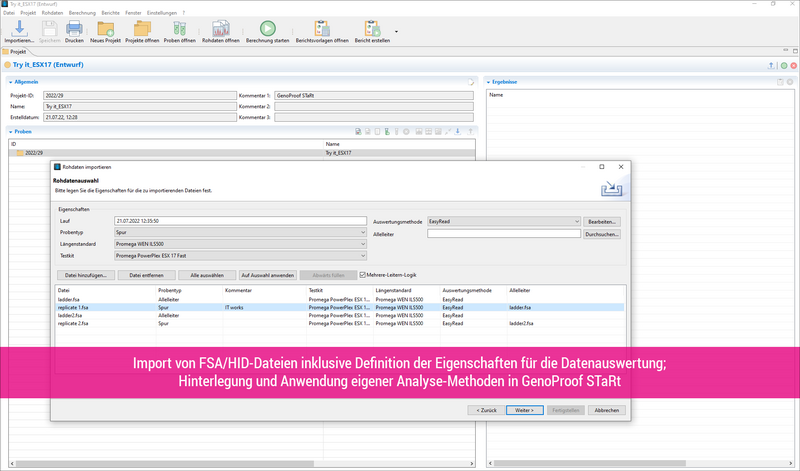Expand the Längenstandard combo box
800x471 pixels.
[x=240, y=242]
